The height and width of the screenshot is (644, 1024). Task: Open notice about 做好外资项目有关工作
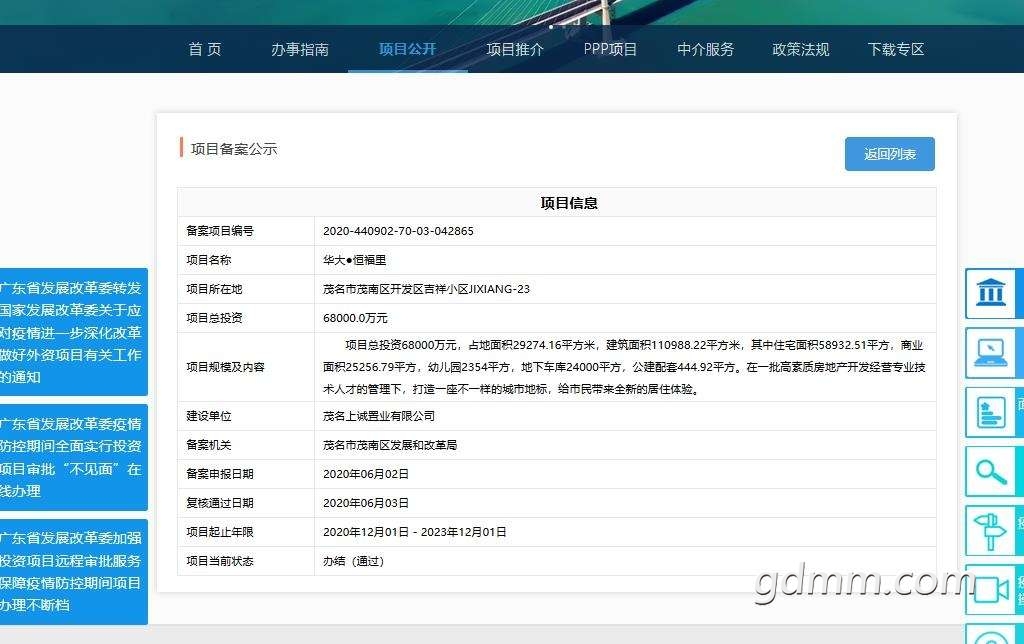(x=72, y=332)
